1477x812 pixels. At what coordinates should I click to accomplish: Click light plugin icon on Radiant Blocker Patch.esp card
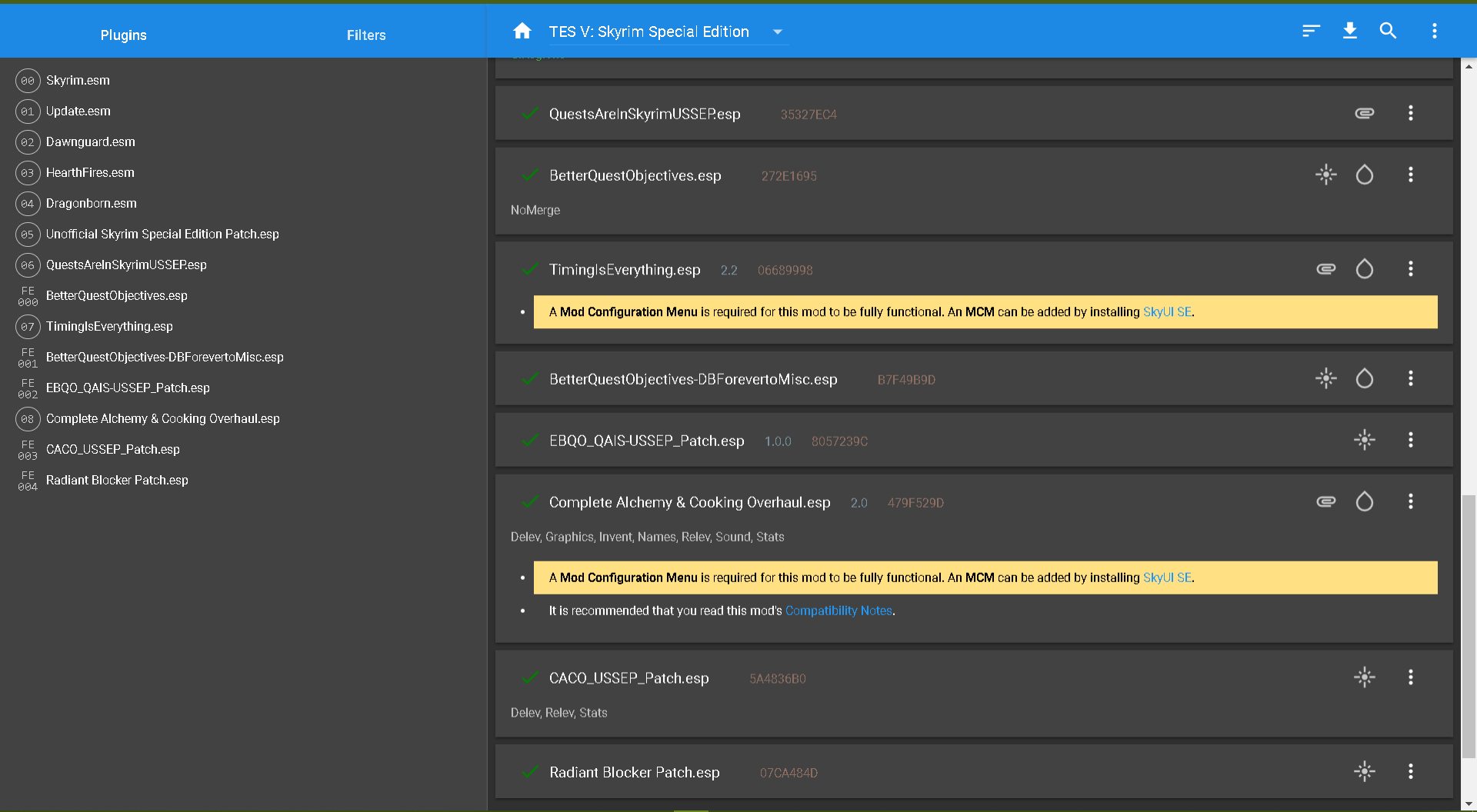(x=1365, y=771)
